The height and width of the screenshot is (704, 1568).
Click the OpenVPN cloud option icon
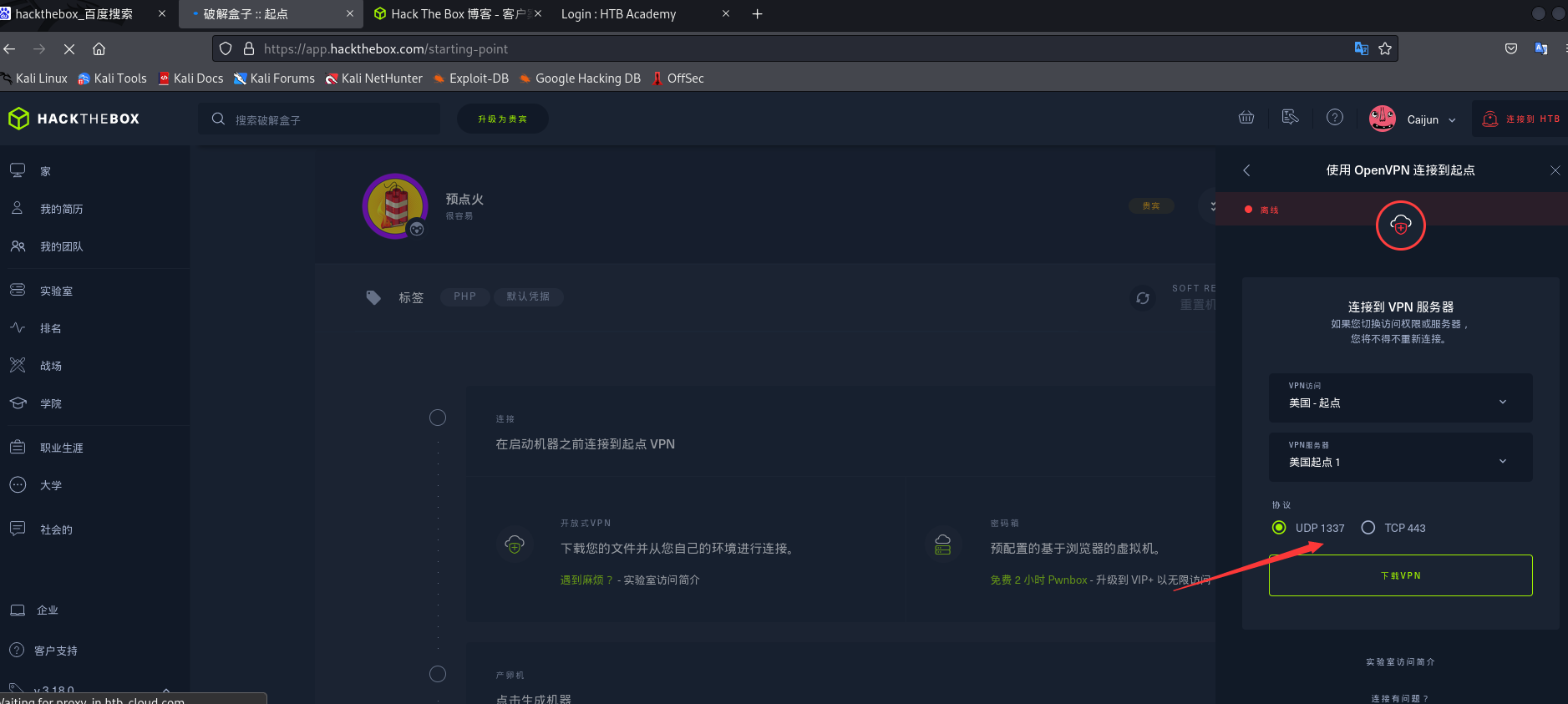(x=515, y=544)
